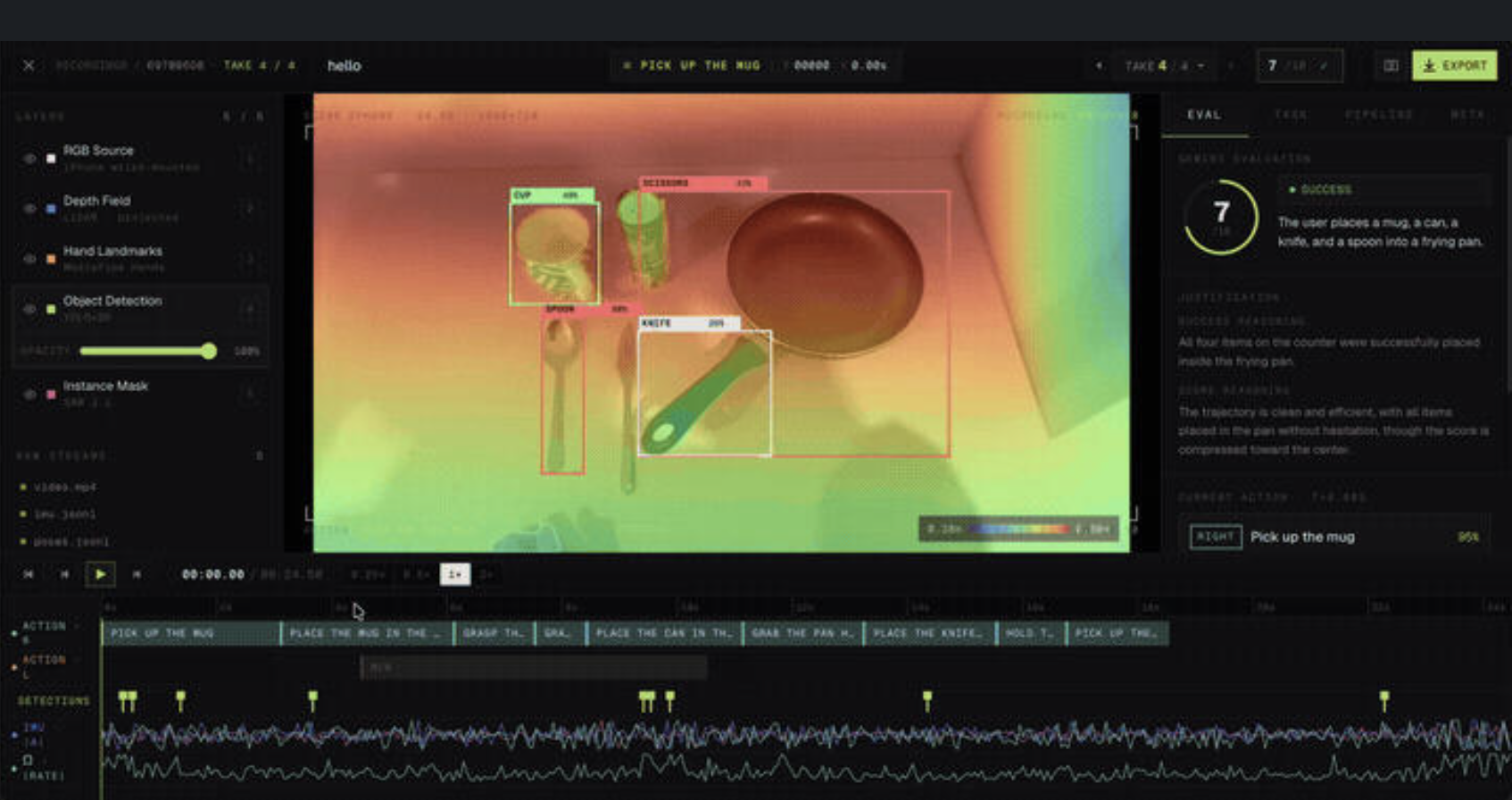Click the 'Pick up the mug' header label
This screenshot has width=1512, height=800.
700,65
